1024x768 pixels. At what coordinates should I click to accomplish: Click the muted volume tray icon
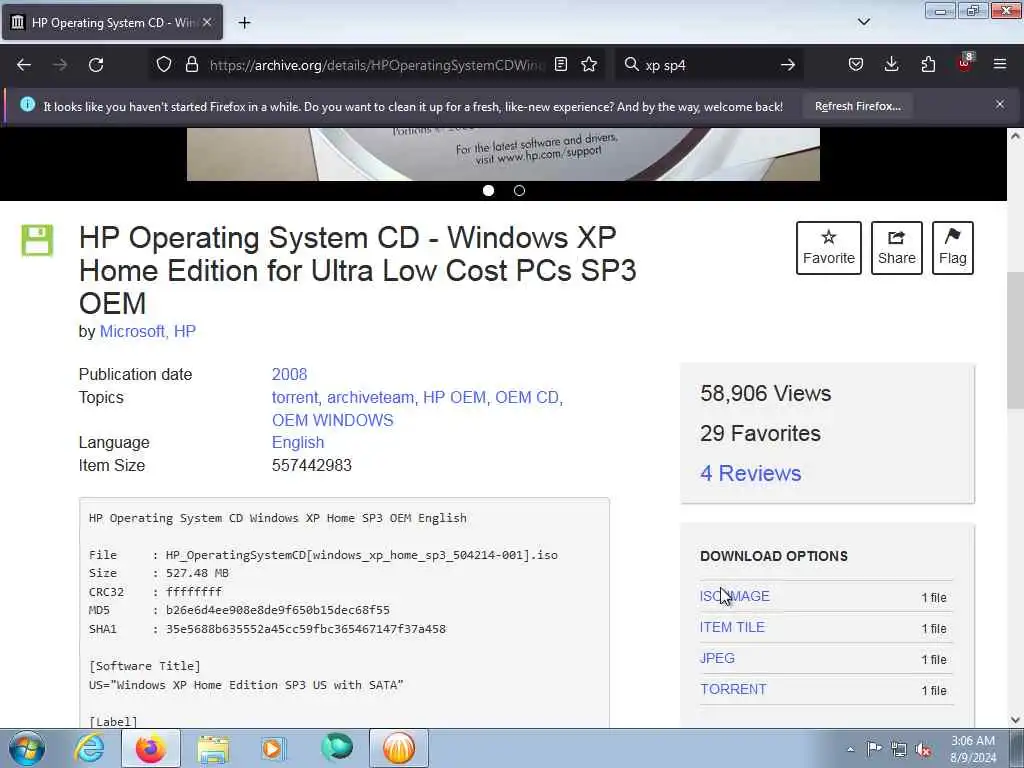click(x=923, y=749)
